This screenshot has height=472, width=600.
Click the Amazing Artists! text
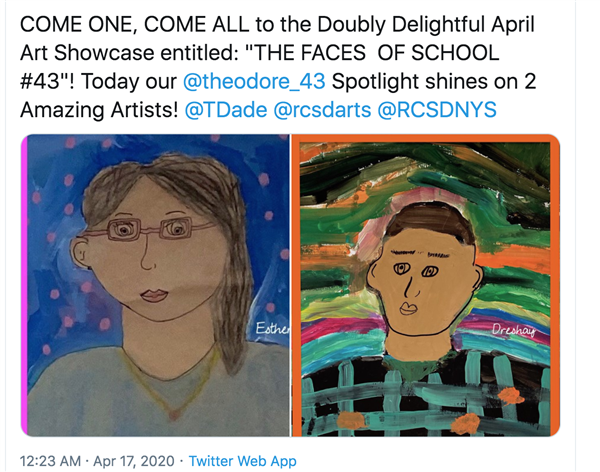pos(99,110)
